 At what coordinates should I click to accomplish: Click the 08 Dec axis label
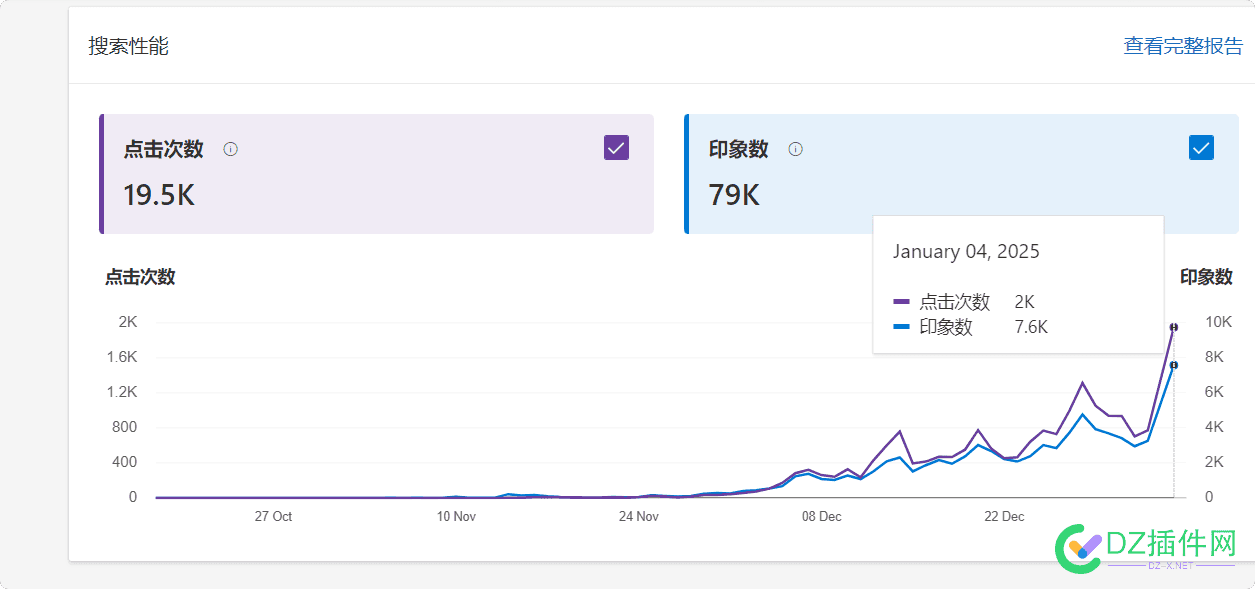click(821, 517)
